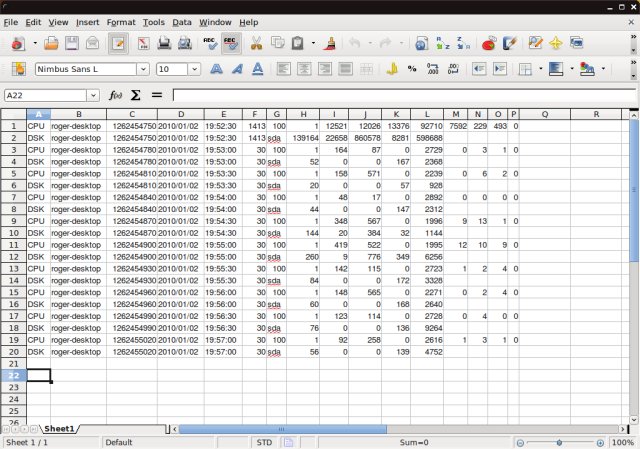Click the zoom in plus button
640x449 pixels.
click(600, 442)
